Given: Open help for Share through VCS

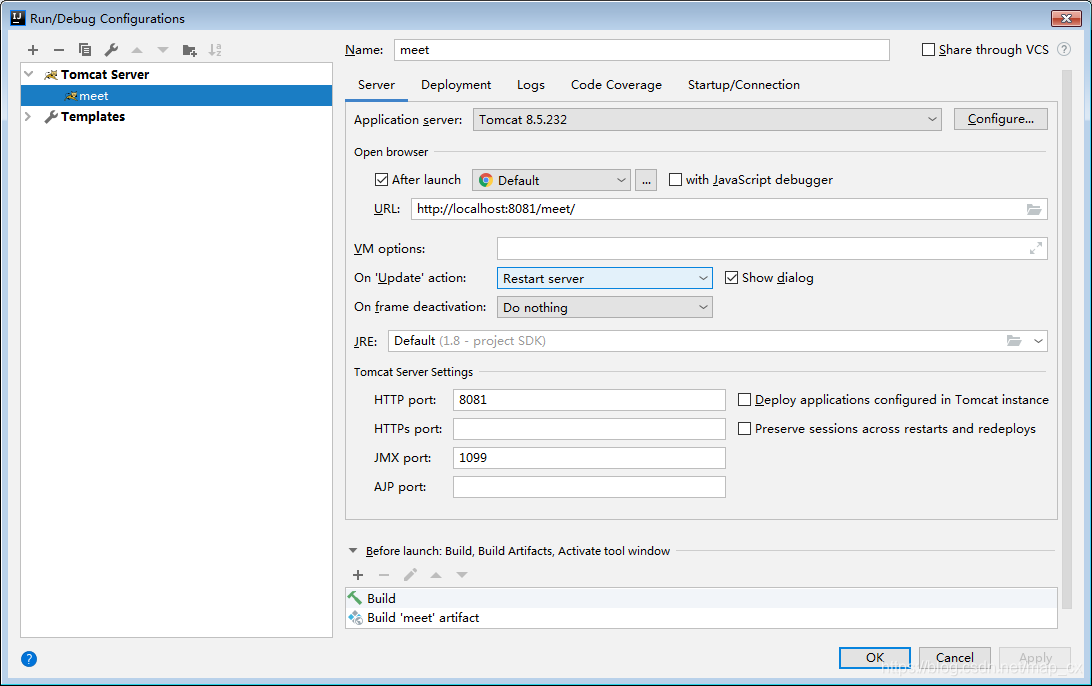Looking at the screenshot, I should click(x=1063, y=49).
